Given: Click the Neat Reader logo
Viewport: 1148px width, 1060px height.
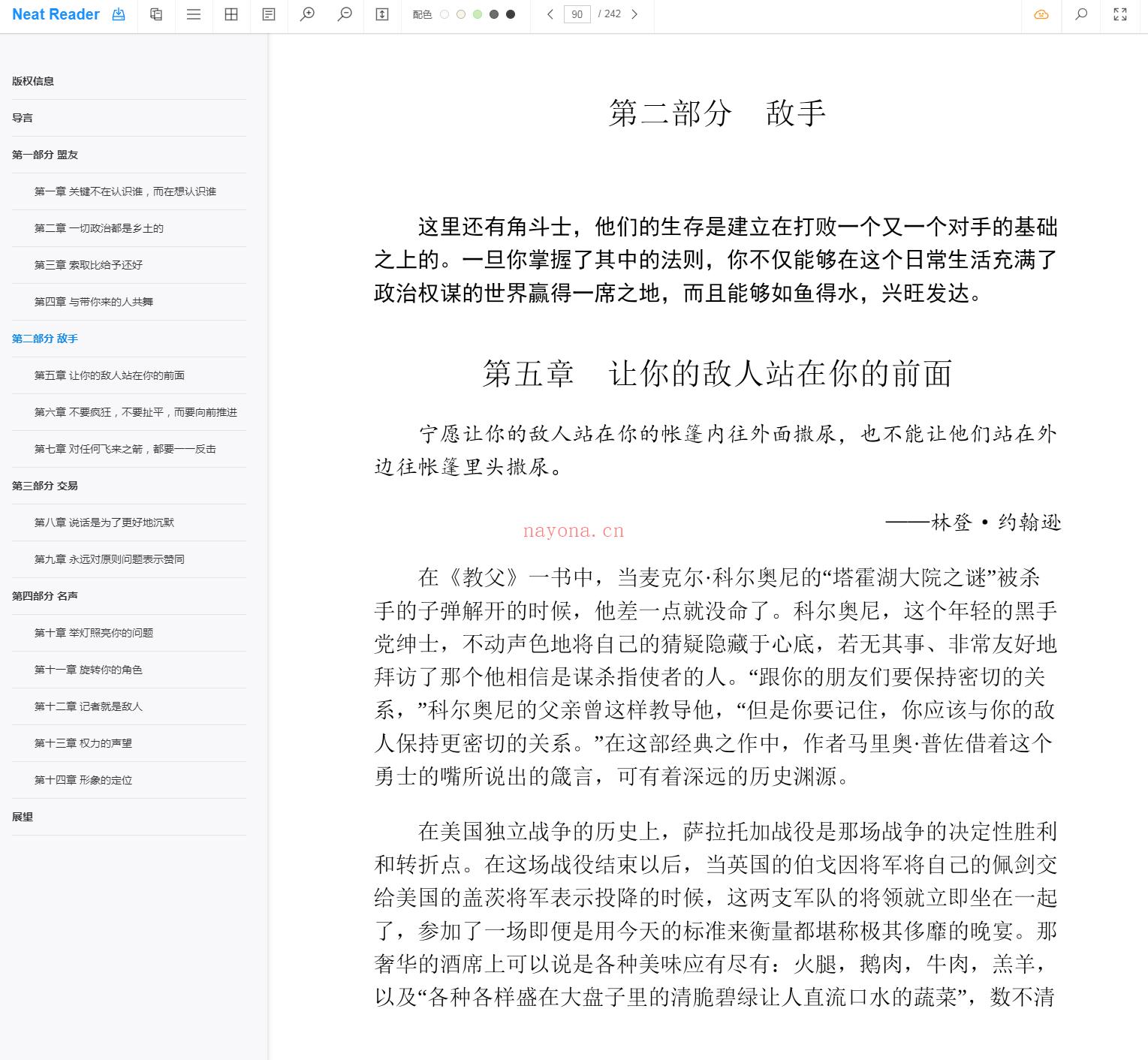Looking at the screenshot, I should pyautogui.click(x=56, y=14).
